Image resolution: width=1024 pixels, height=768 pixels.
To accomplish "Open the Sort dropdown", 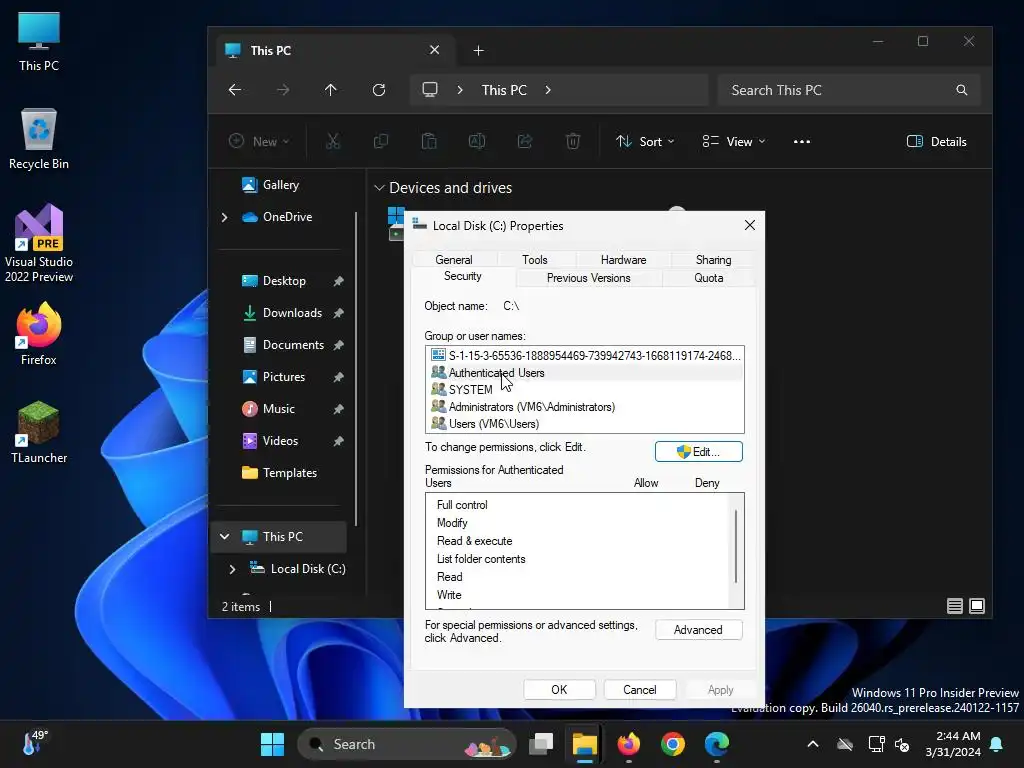I will [645, 142].
